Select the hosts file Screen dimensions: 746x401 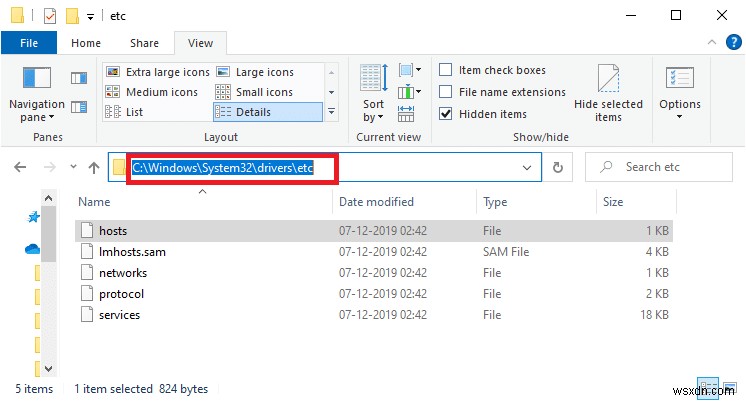coord(373,231)
